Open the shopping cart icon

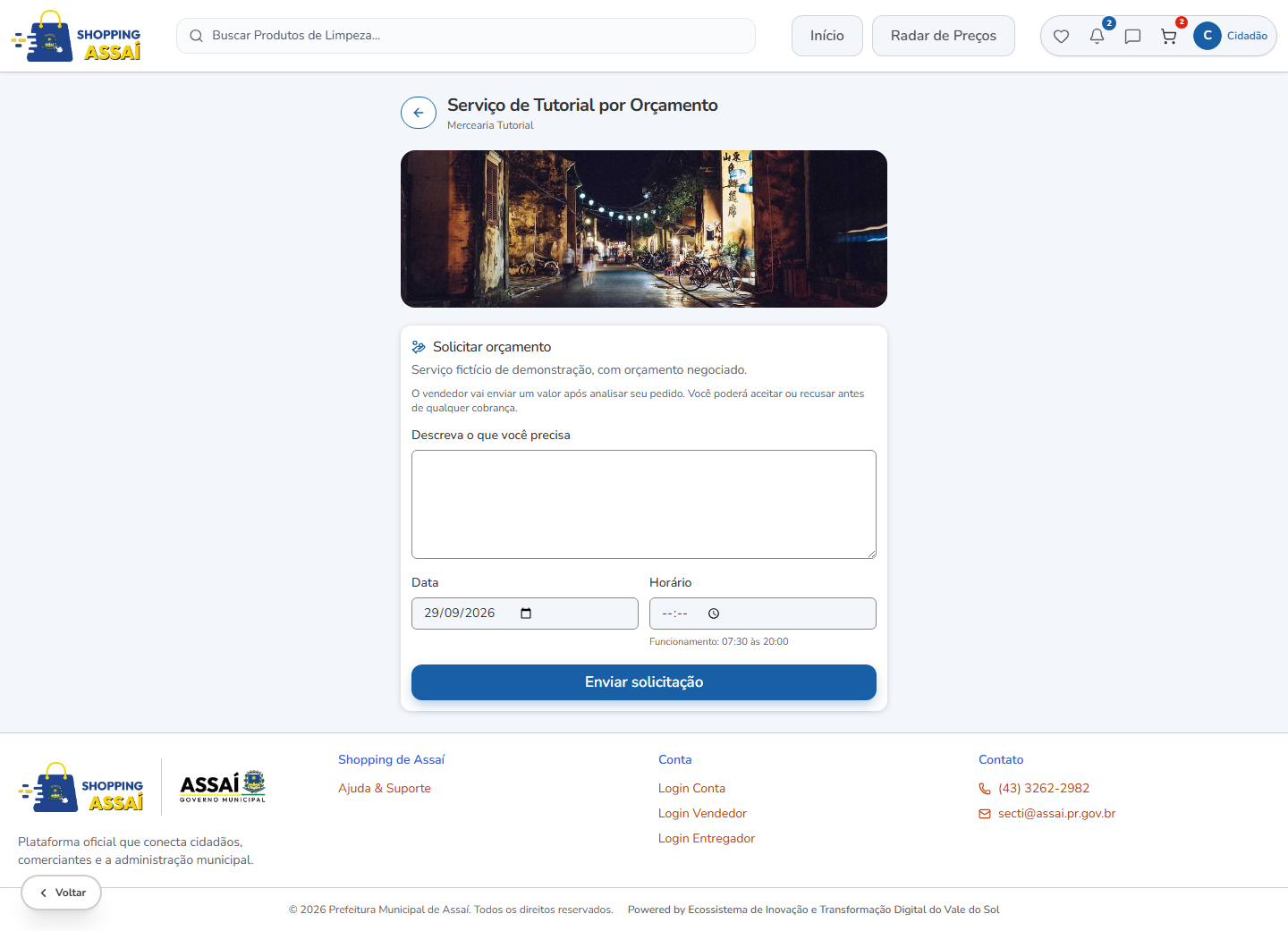point(1168,37)
